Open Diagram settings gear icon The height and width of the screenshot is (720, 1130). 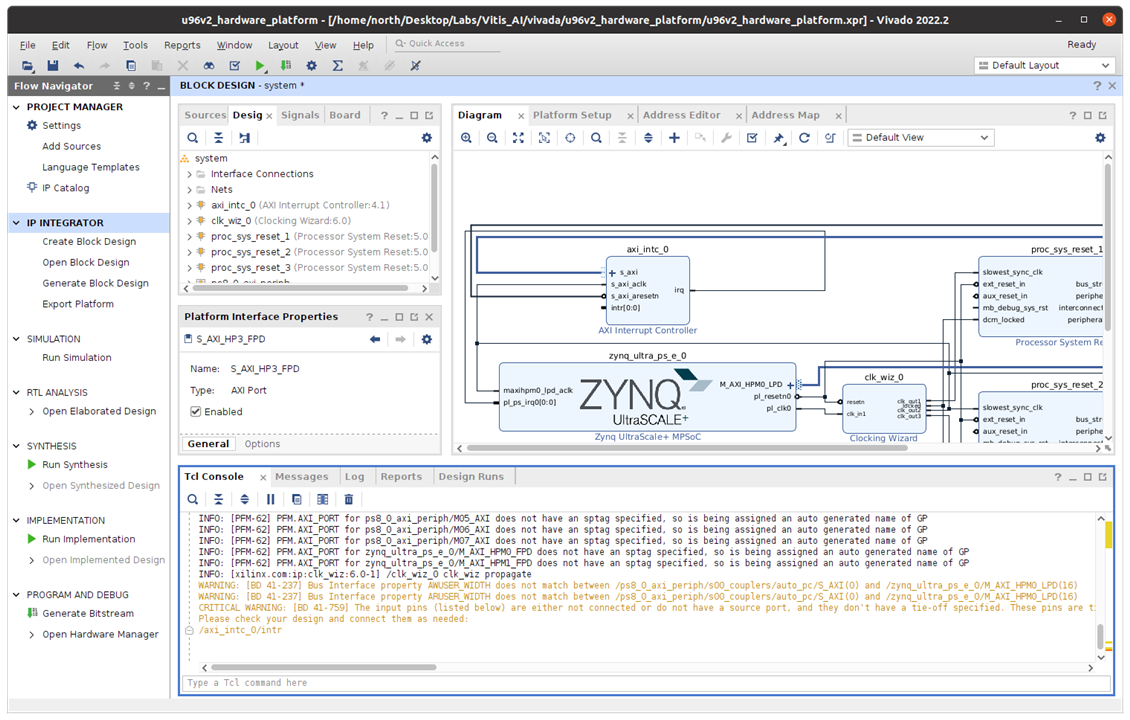pos(1100,138)
